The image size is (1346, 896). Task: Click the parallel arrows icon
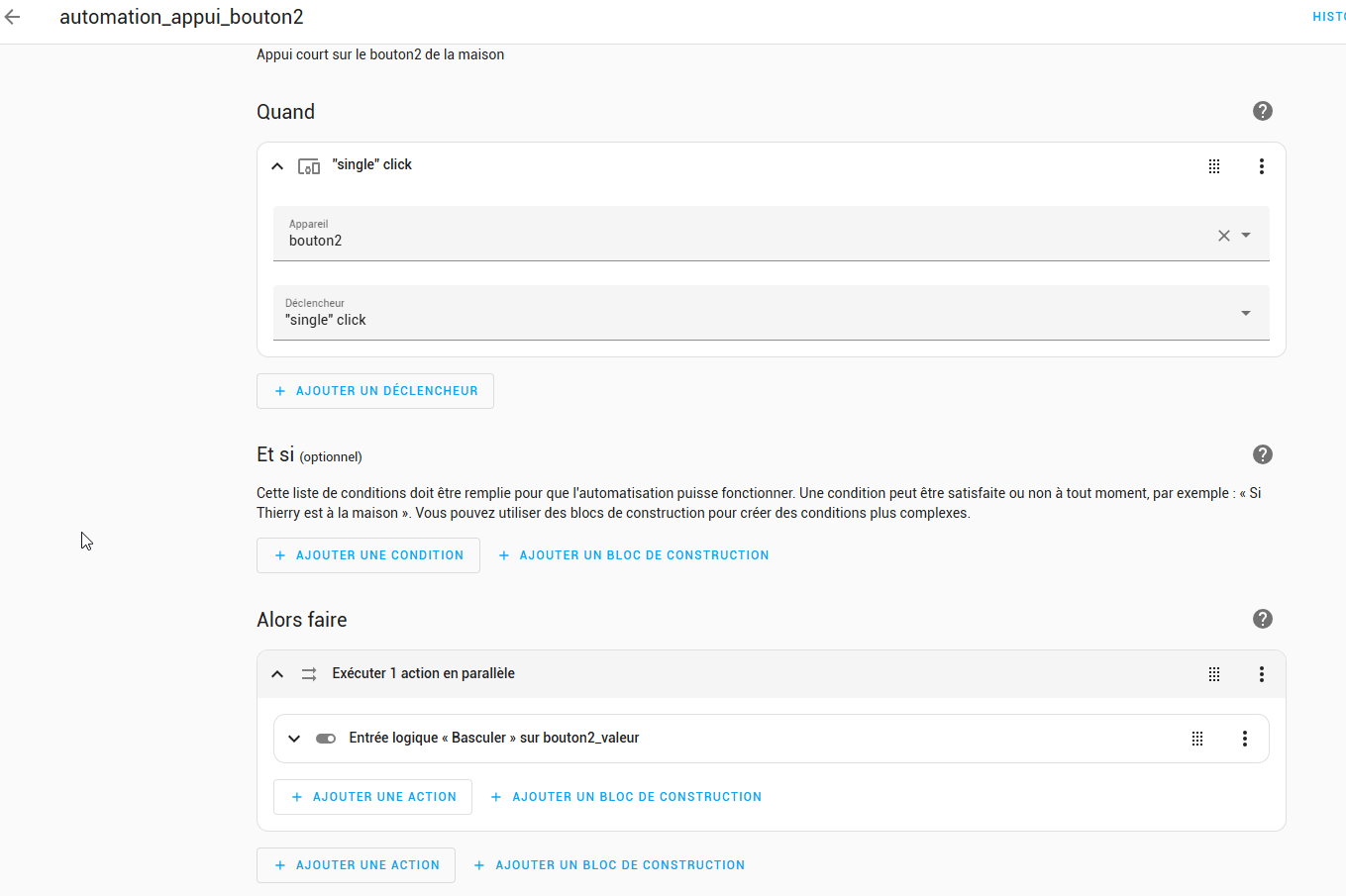click(x=309, y=674)
